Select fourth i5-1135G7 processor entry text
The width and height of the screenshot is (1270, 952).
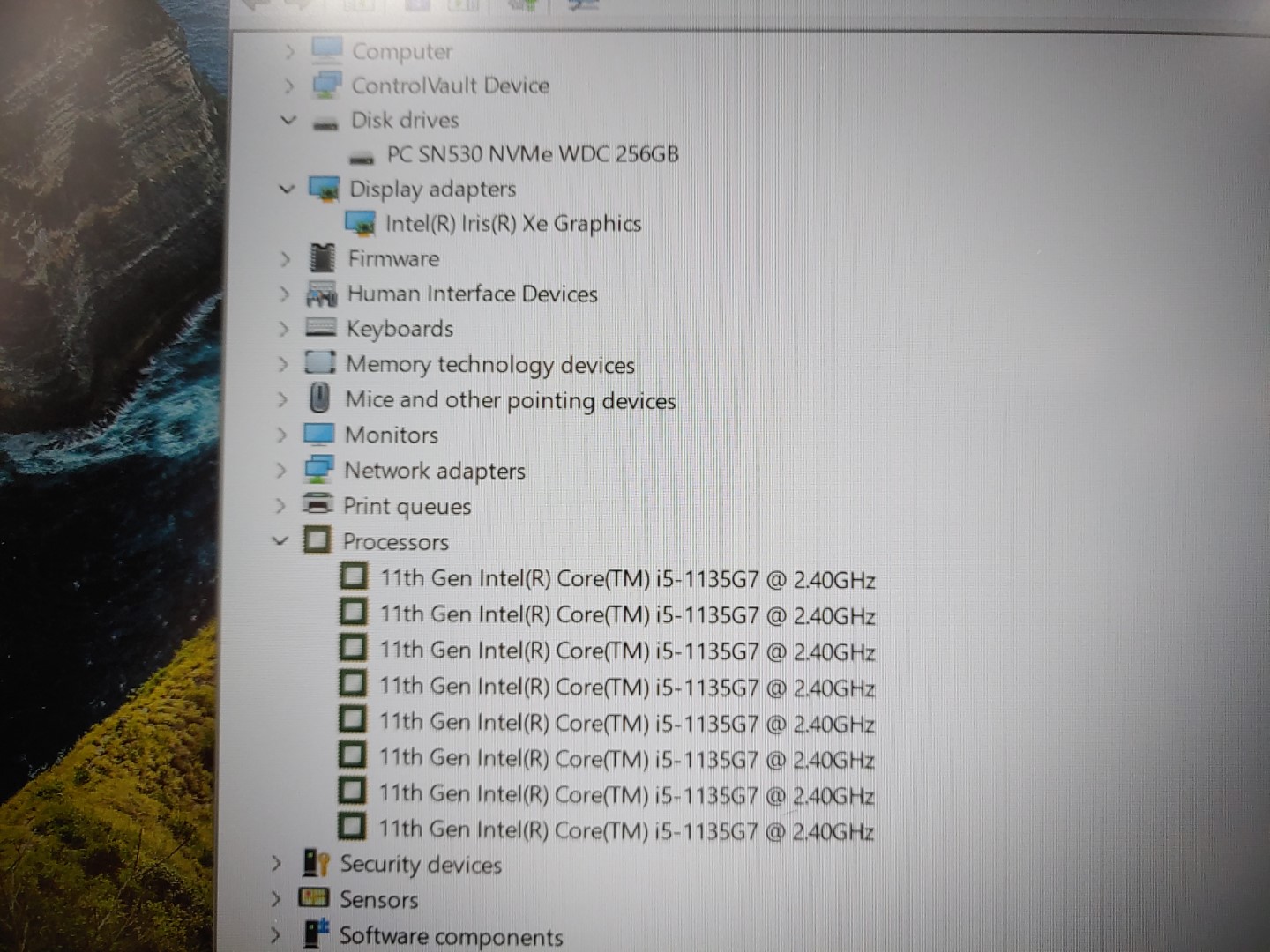click(627, 687)
